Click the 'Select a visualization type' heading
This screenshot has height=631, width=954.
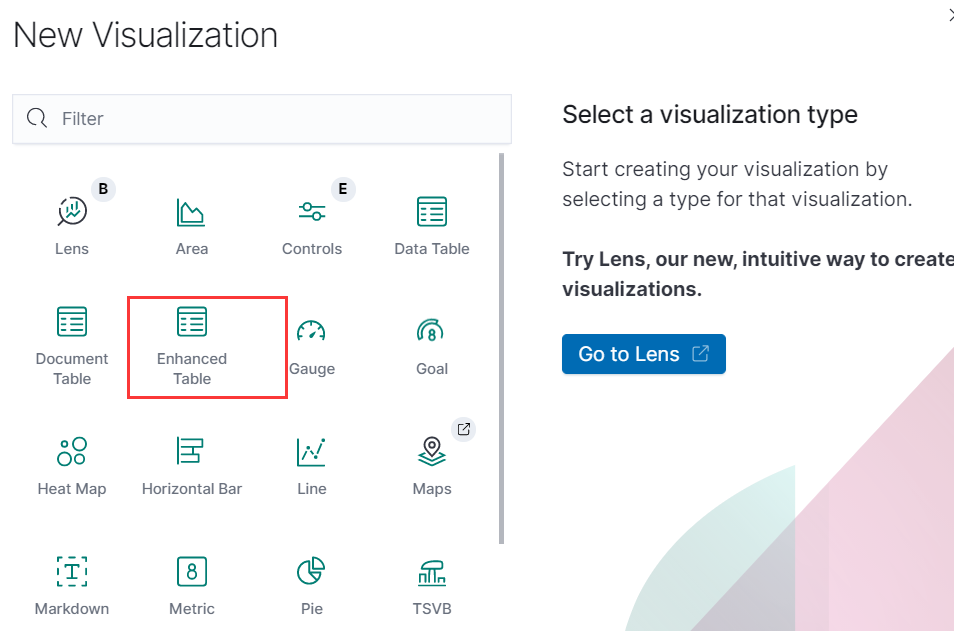[710, 114]
